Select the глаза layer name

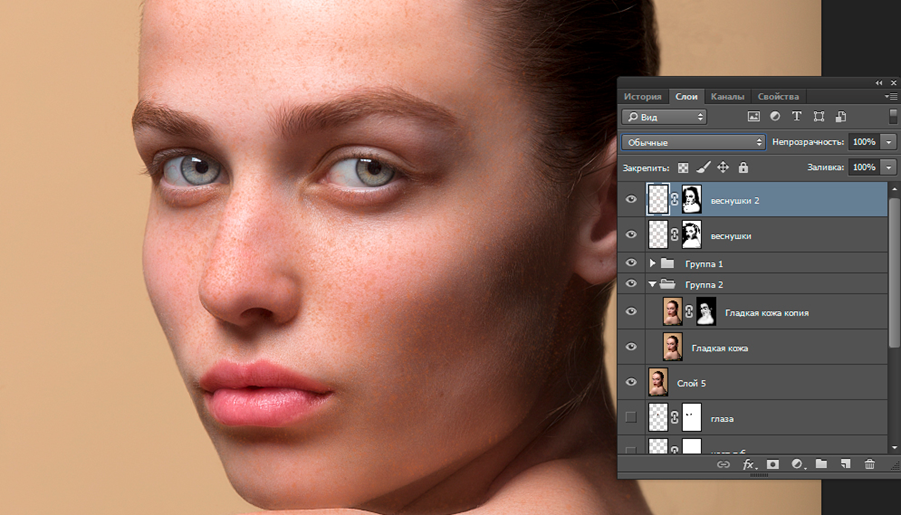click(x=722, y=419)
